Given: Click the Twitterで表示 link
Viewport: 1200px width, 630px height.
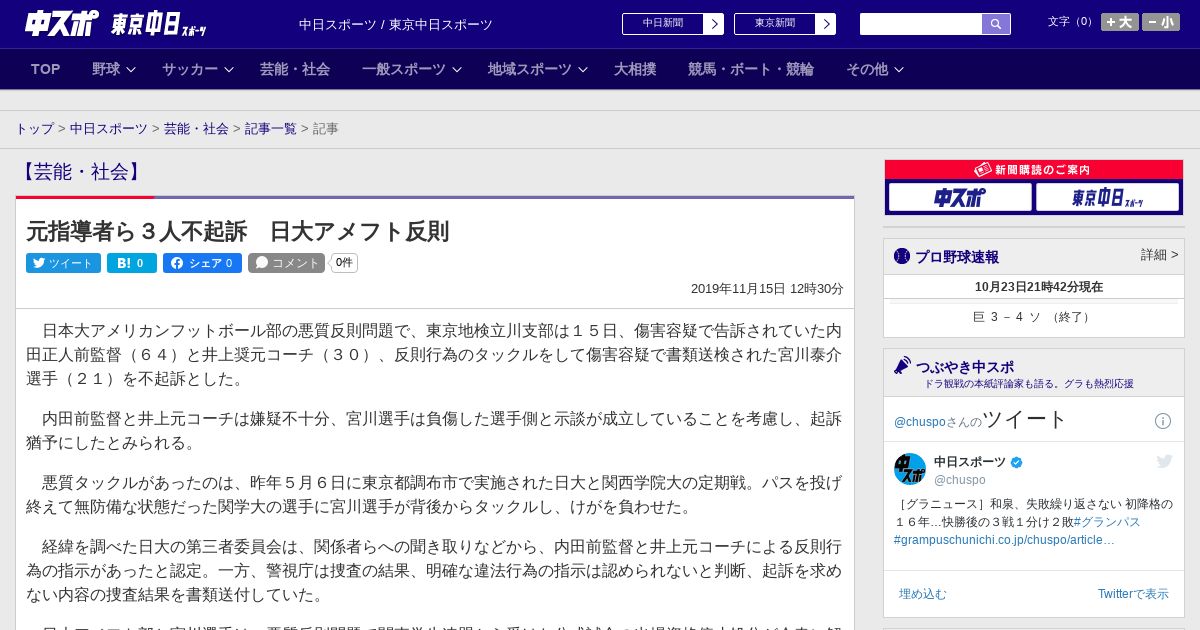Looking at the screenshot, I should tap(1133, 594).
